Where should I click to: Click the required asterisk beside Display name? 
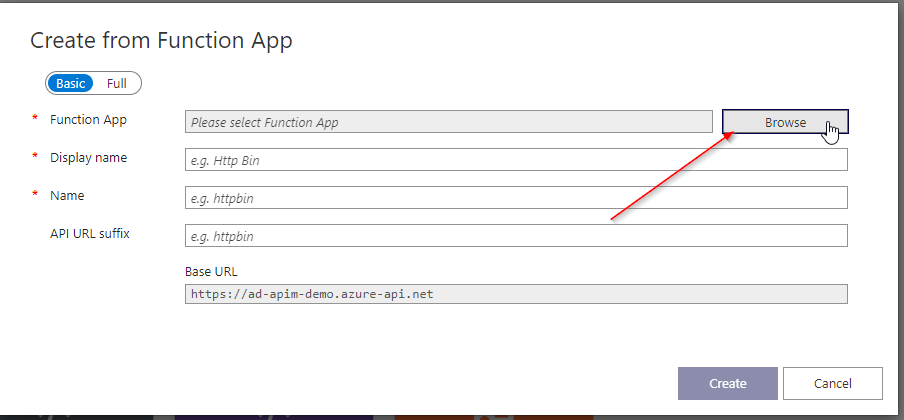[36, 158]
